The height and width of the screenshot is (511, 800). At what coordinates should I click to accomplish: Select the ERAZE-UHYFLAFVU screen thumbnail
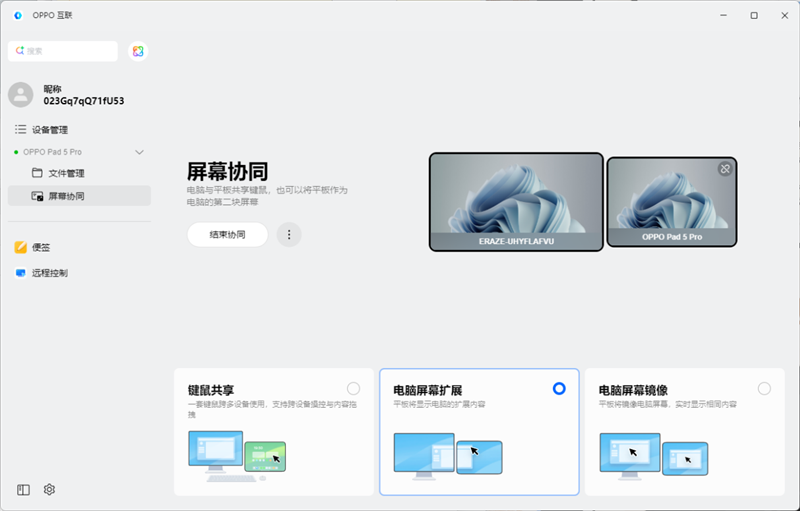click(x=516, y=202)
